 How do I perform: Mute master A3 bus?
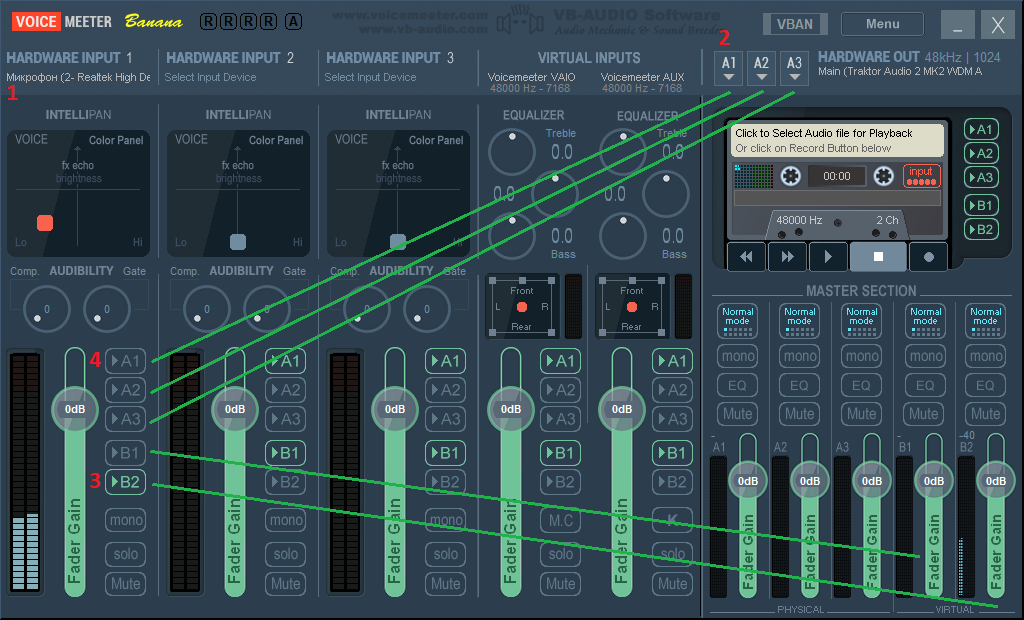click(861, 414)
